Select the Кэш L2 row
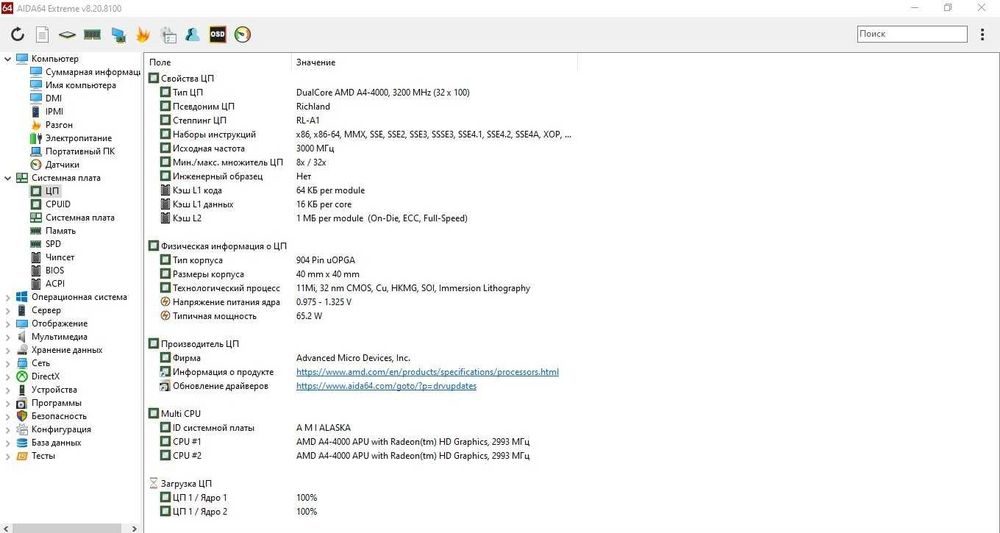Viewport: 1000px width, 533px height. click(x=361, y=218)
